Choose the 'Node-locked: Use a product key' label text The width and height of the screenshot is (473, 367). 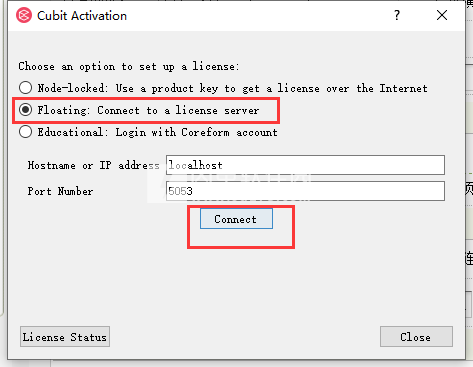tap(232, 88)
